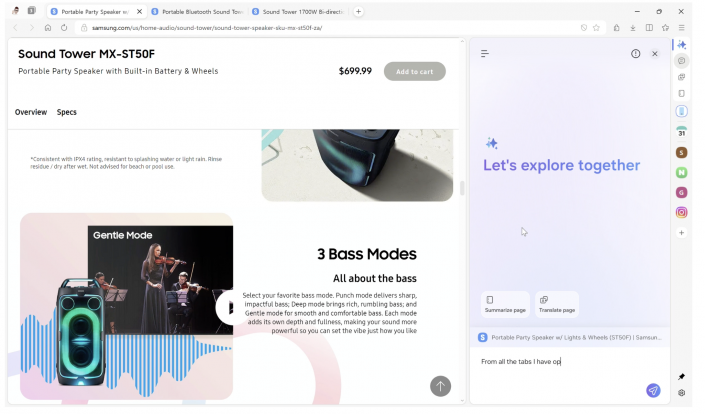This screenshot has height=414, width=705.
Task: Switch to Sound Tower 1700W browser tab
Action: coord(297,11)
